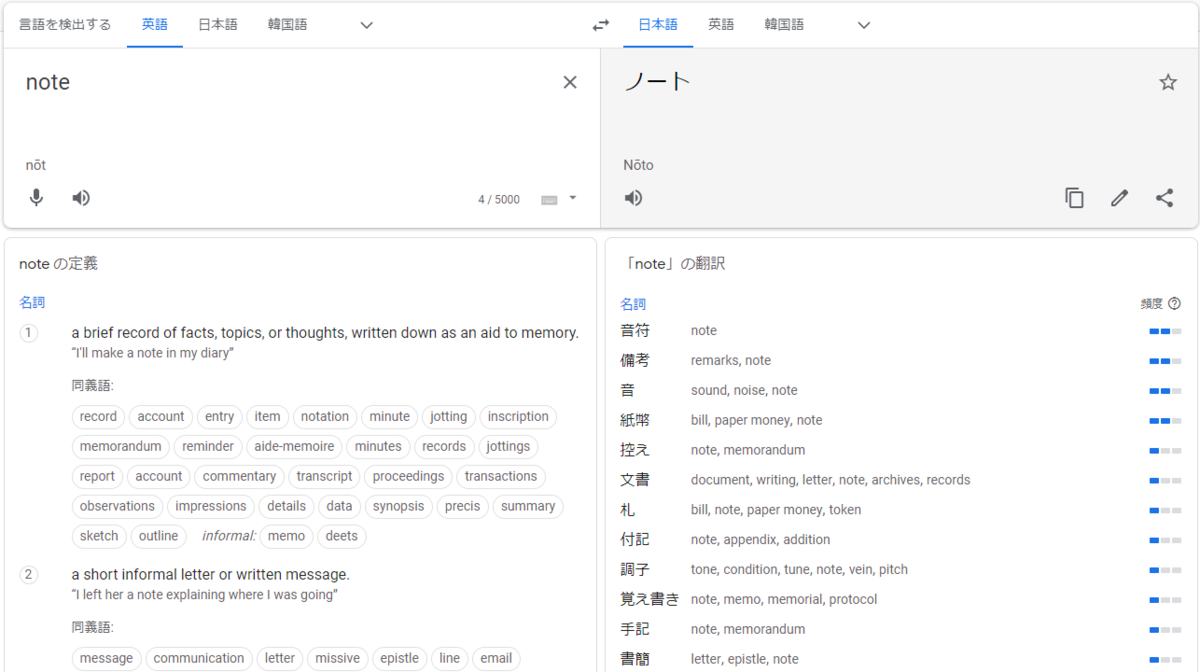Image resolution: width=1200 pixels, height=672 pixels.
Task: Click the synonym chip "outline"
Action: [158, 537]
